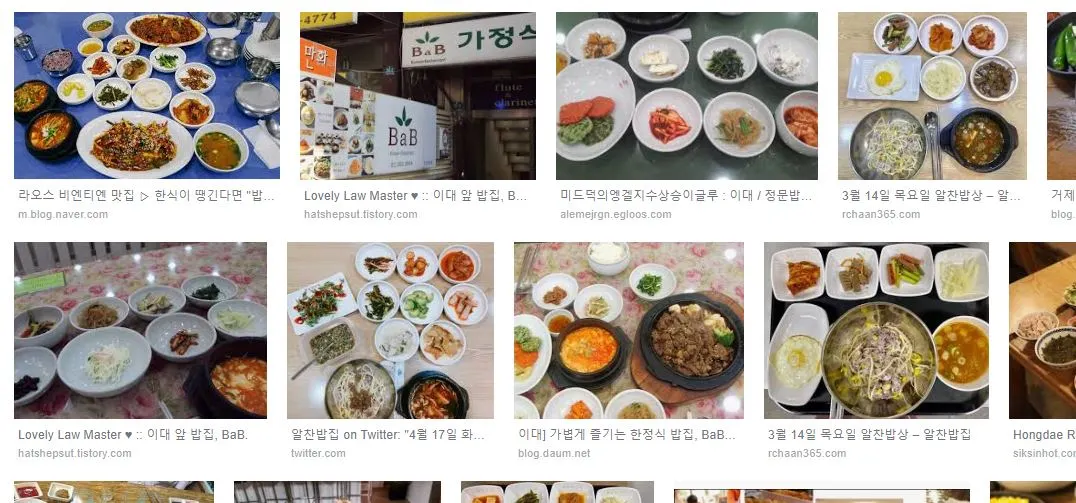Open the blue-tablecloth Korean feast photo
Viewport: 1076px width, 503px height.
click(147, 95)
